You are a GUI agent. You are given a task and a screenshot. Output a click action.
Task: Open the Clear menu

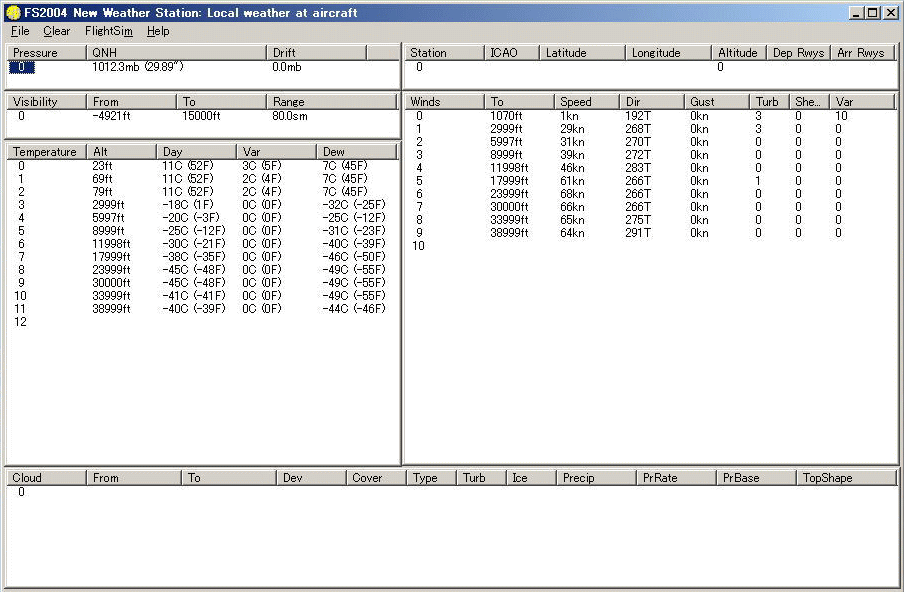click(57, 31)
